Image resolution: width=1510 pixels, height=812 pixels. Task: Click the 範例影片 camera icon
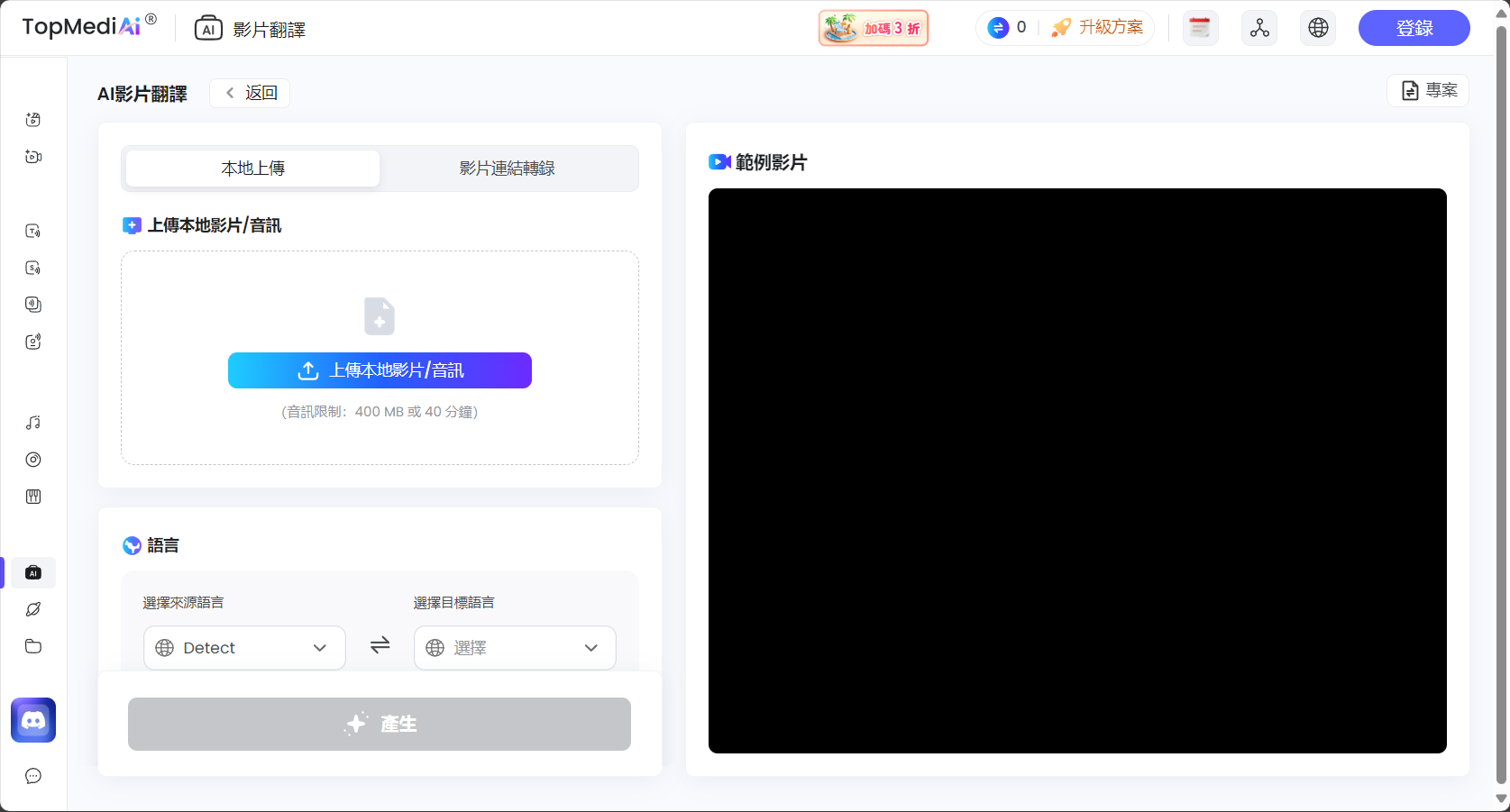(x=719, y=162)
